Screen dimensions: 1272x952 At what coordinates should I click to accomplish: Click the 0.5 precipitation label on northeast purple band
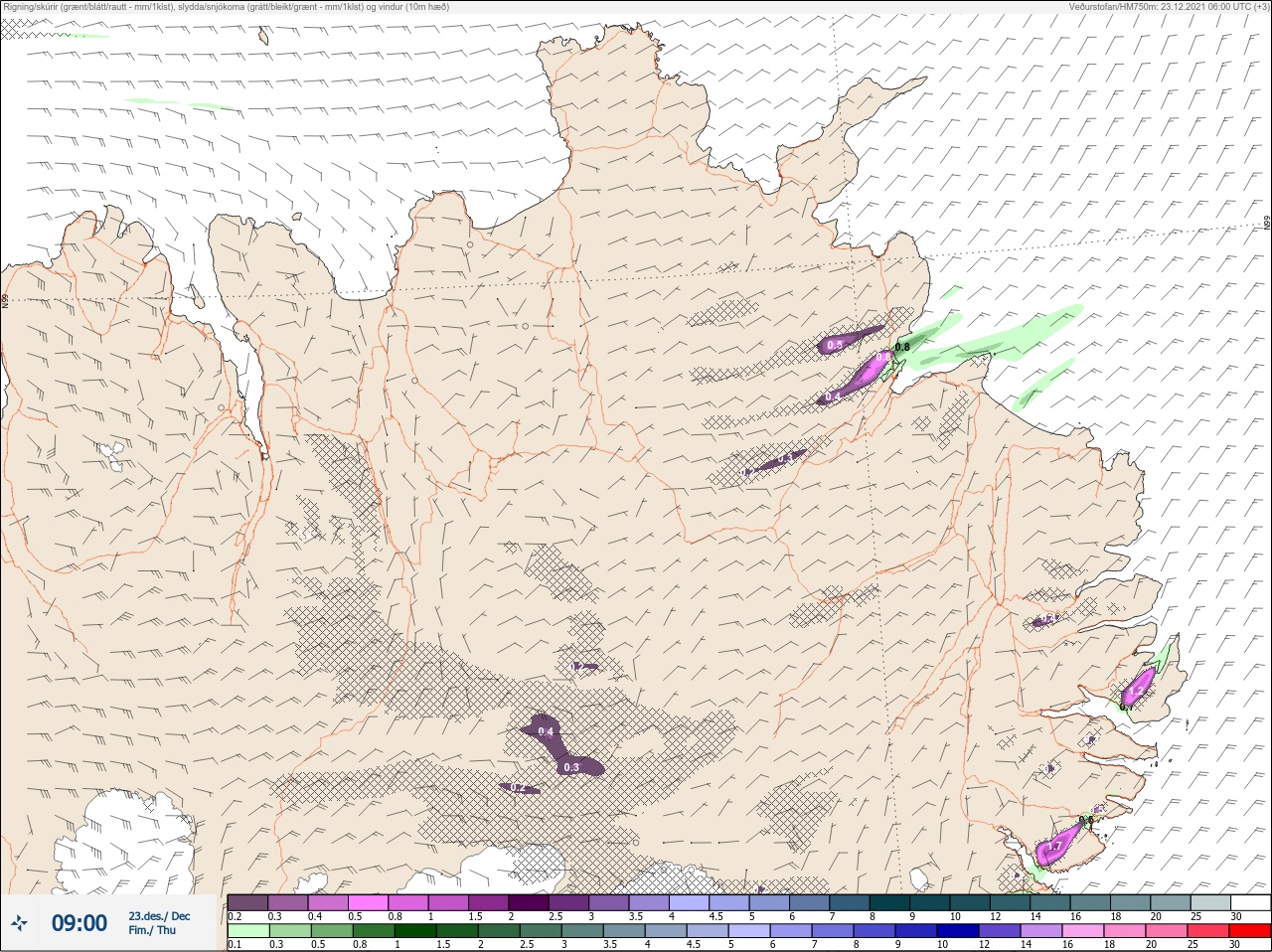835,345
